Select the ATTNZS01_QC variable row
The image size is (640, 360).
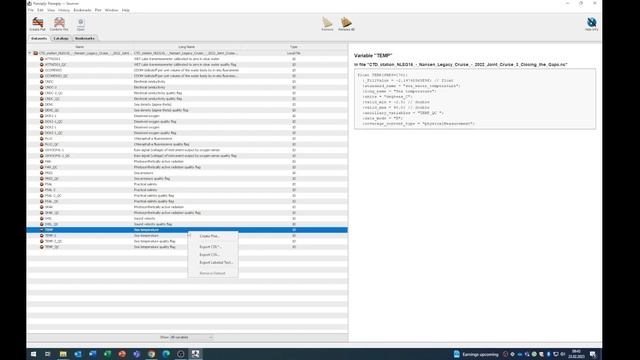[187, 64]
